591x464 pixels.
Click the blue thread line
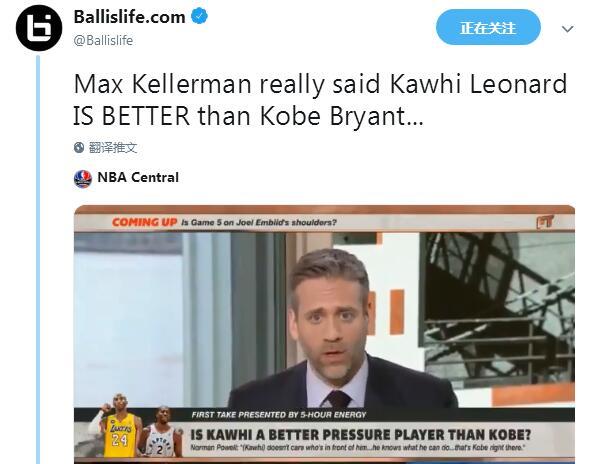tap(38, 259)
